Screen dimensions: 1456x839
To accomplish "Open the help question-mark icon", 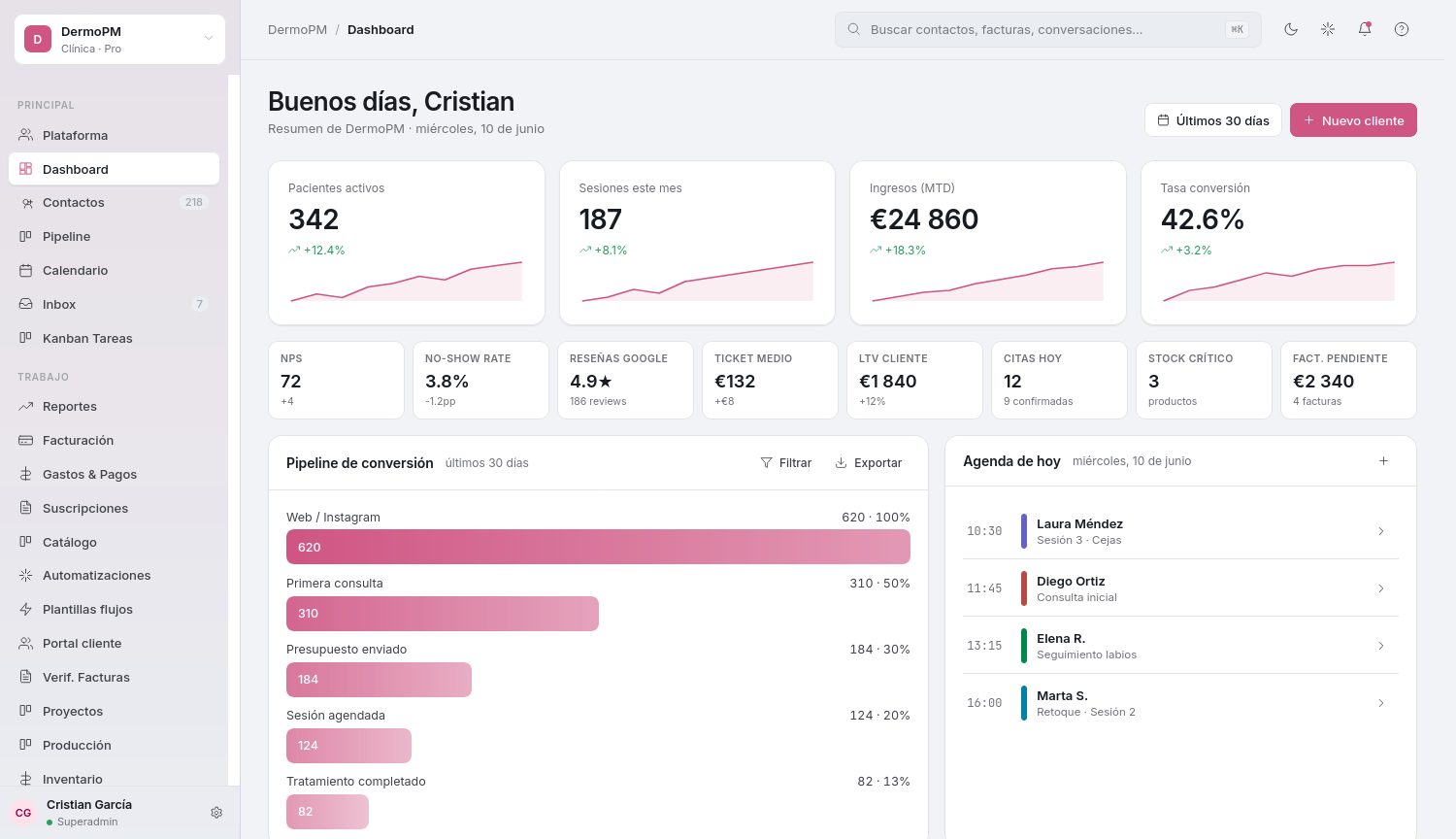I will tap(1402, 29).
